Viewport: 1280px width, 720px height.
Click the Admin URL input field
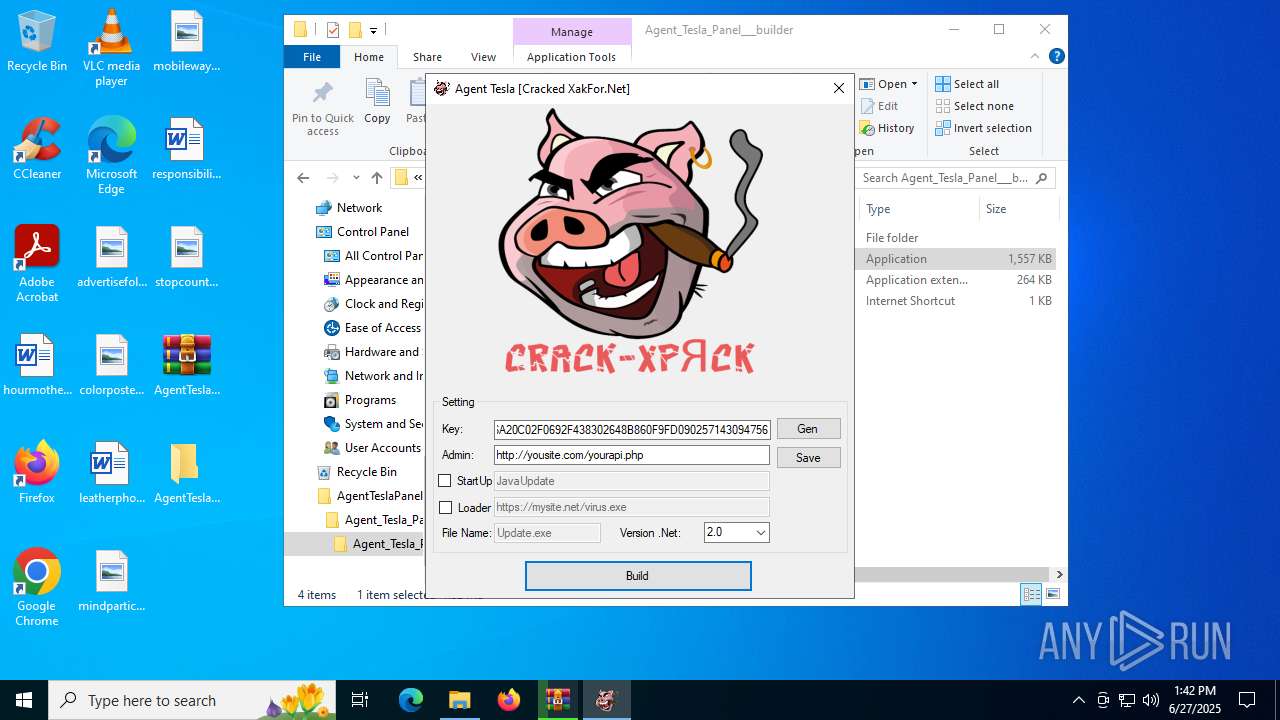[x=632, y=455]
